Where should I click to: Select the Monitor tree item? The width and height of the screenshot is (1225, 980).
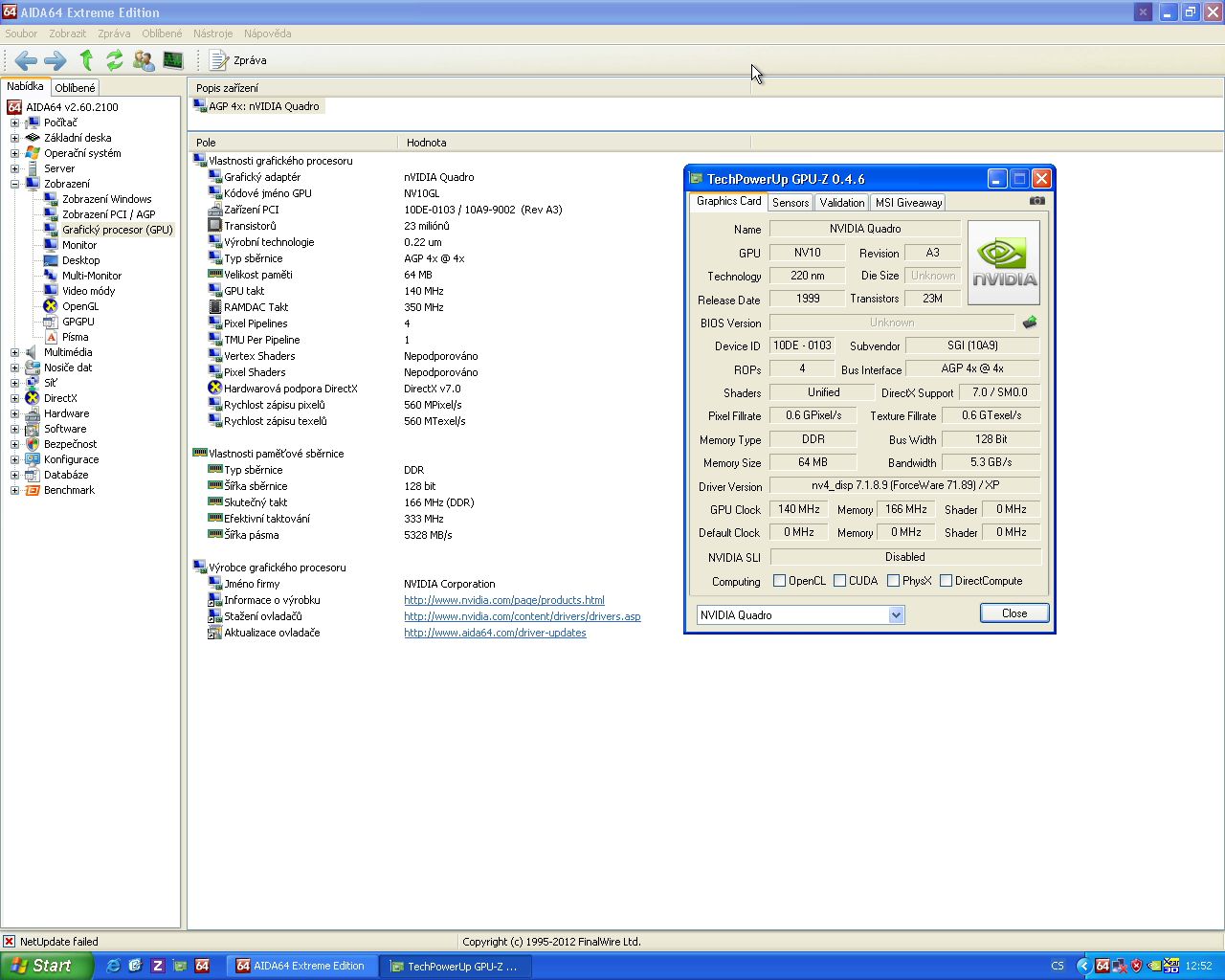79,245
